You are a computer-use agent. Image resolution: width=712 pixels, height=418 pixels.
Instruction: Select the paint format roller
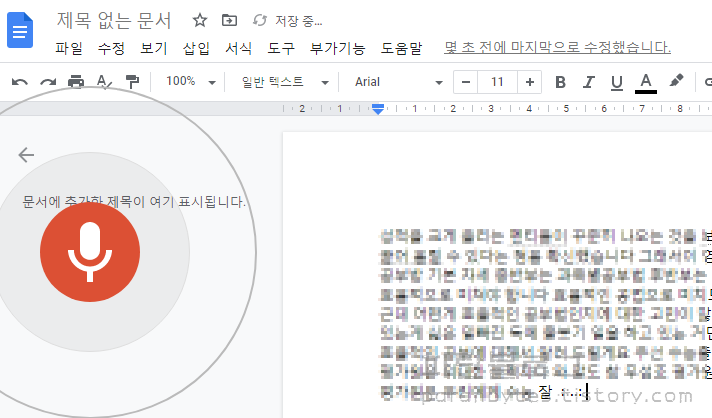tap(132, 82)
